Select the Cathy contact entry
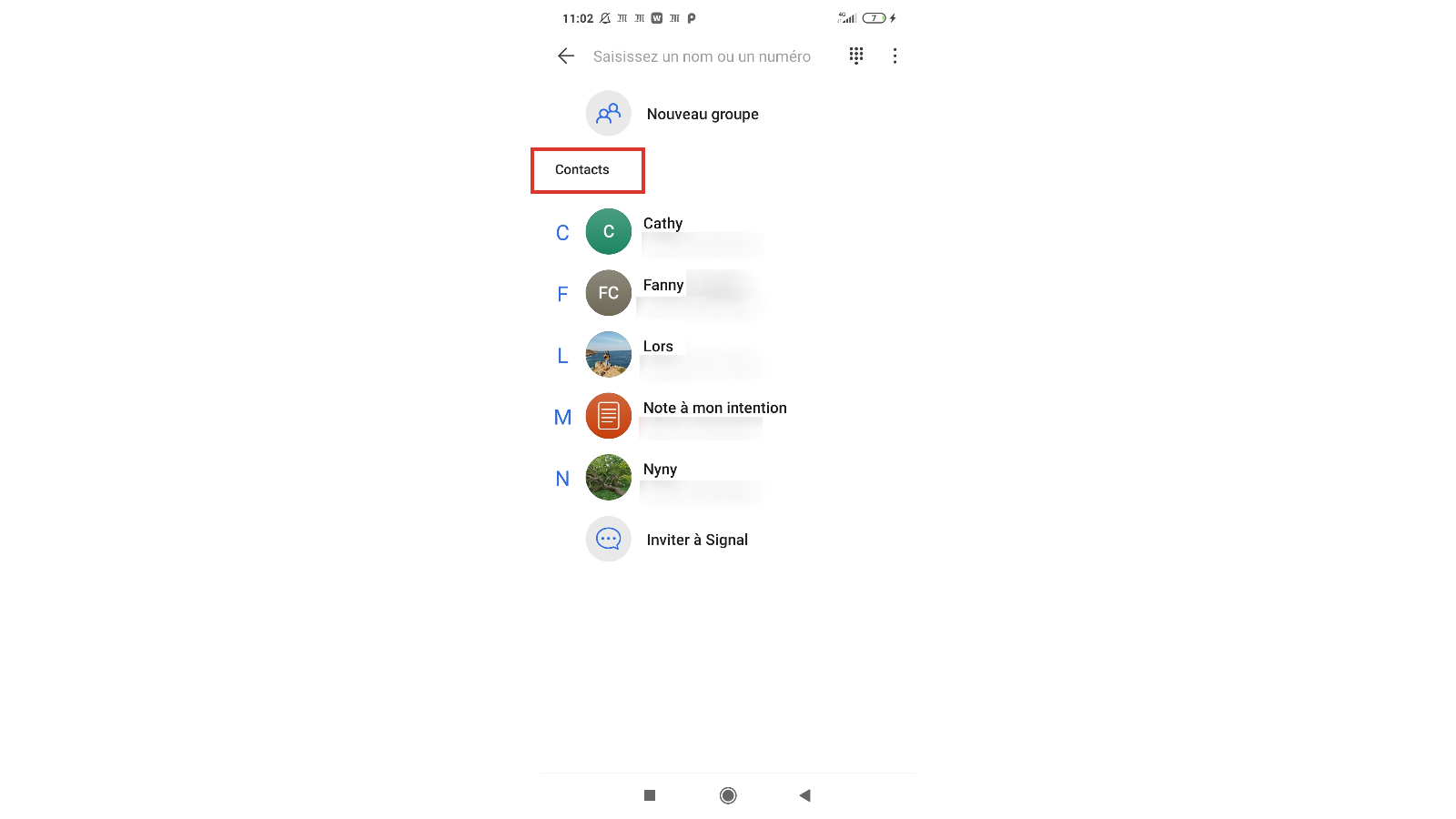This screenshot has width=1456, height=819. [728, 231]
